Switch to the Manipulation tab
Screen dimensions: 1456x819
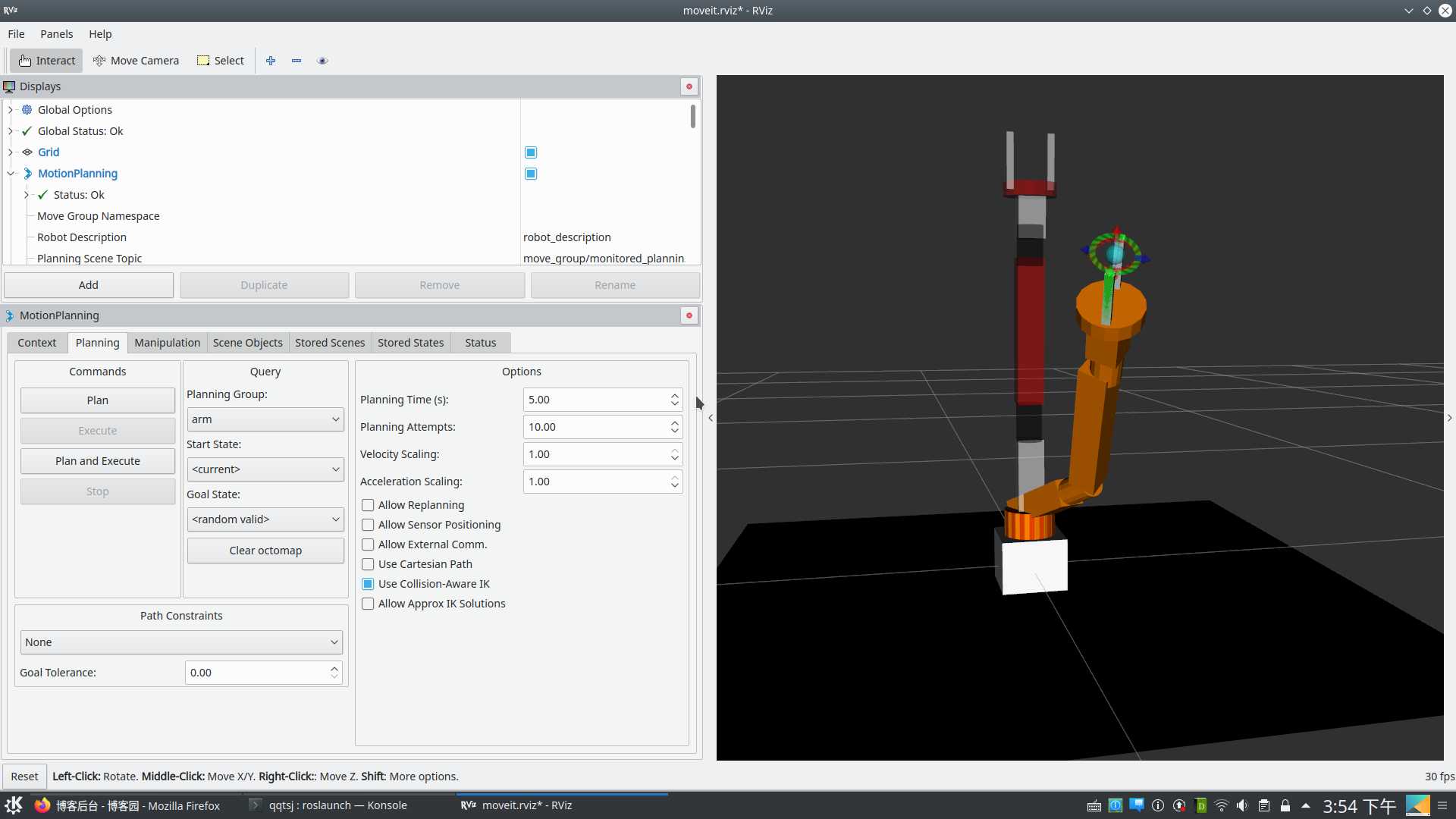(167, 343)
